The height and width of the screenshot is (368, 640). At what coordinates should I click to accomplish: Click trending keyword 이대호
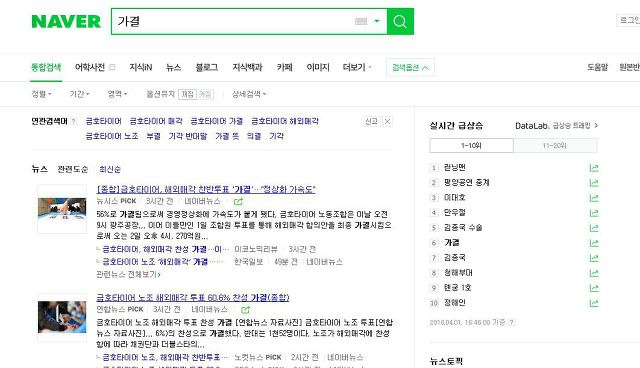455,197
